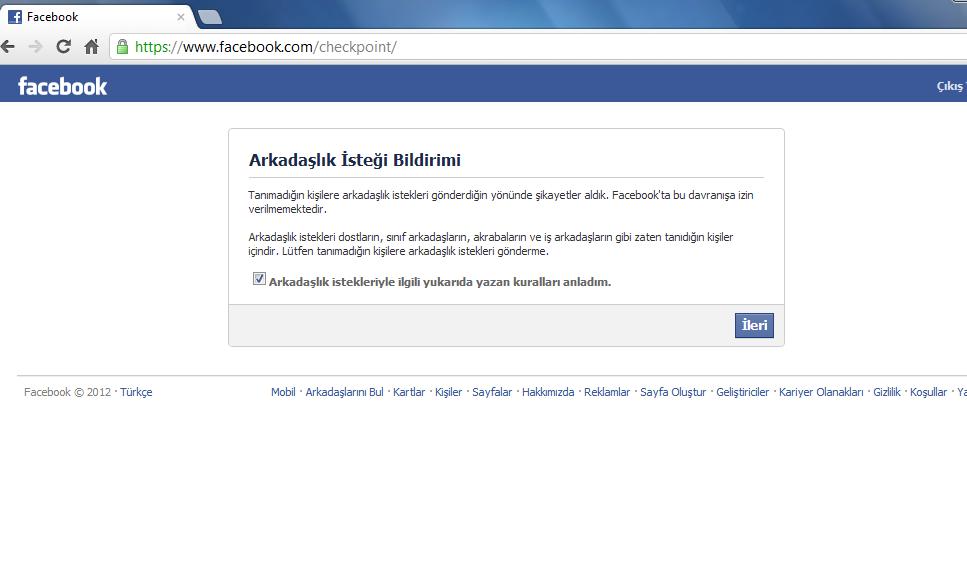Open the Kişiler footer link
The height and width of the screenshot is (570, 967).
448,392
